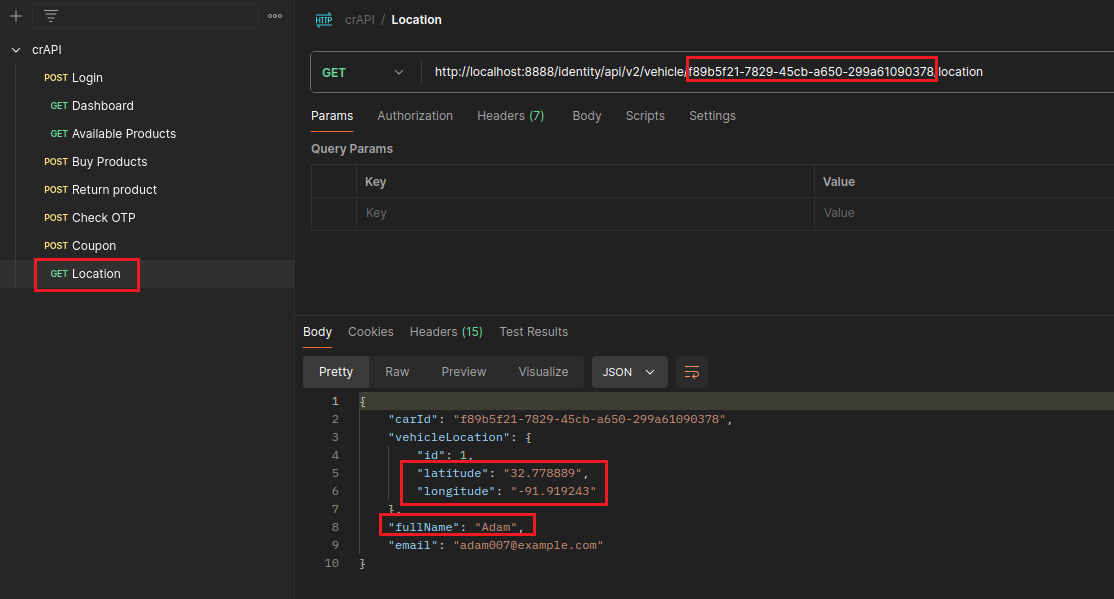Click the HTTP request icon in breadcrumb
Viewport: 1114px width, 599px height.
324,20
